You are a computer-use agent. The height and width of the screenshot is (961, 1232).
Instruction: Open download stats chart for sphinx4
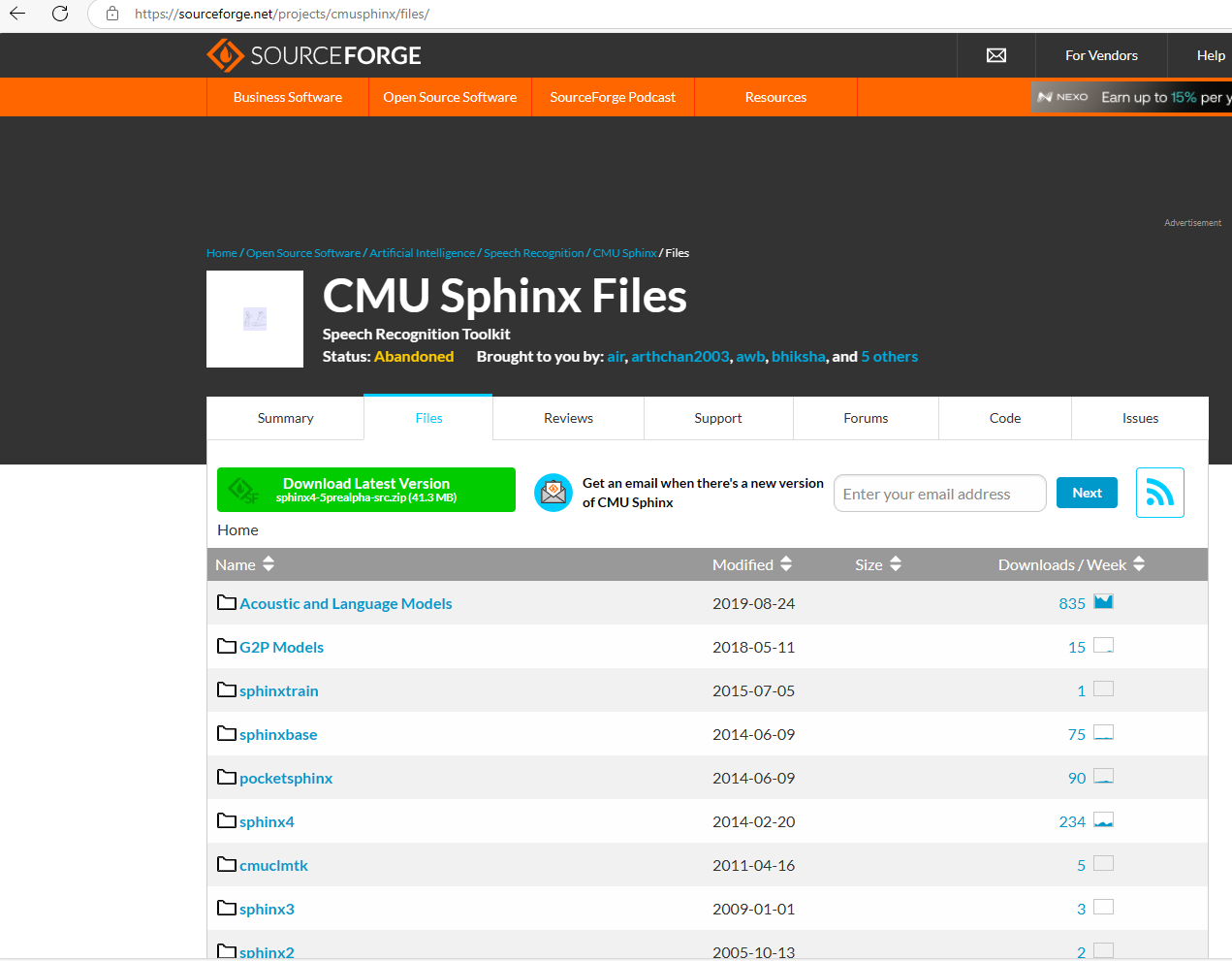(x=1103, y=820)
